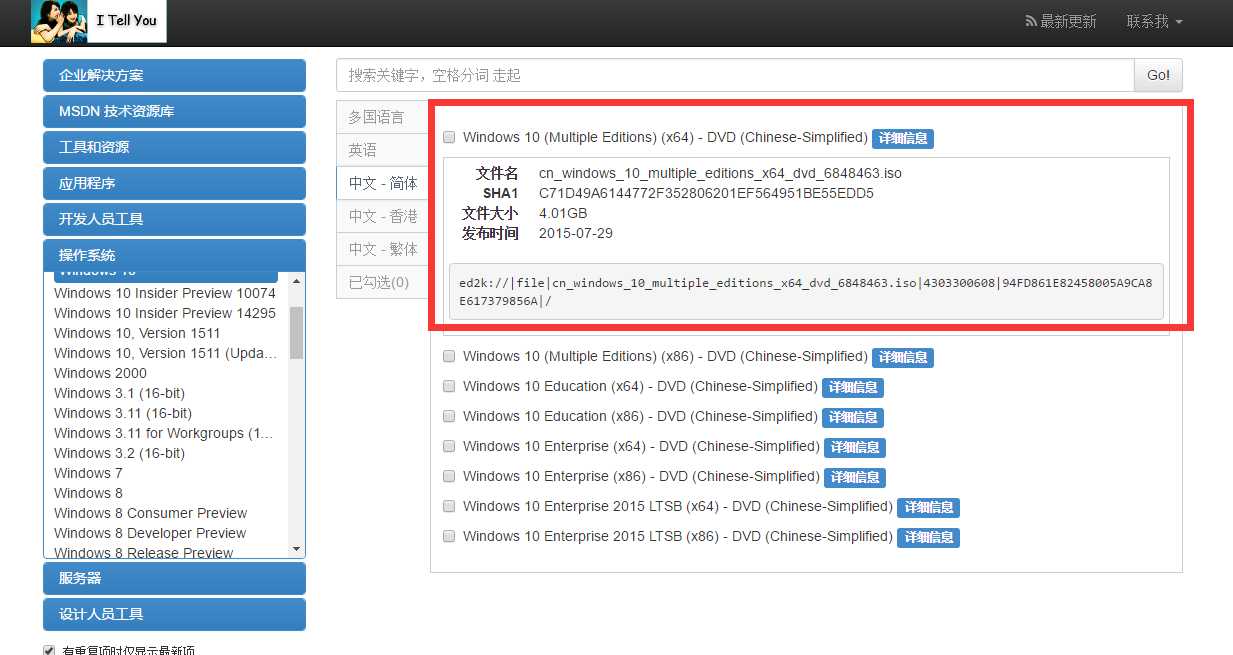Image resolution: width=1233 pixels, height=655 pixels.
Task: Show 详细信息 for Enterprise x64
Action: point(855,447)
